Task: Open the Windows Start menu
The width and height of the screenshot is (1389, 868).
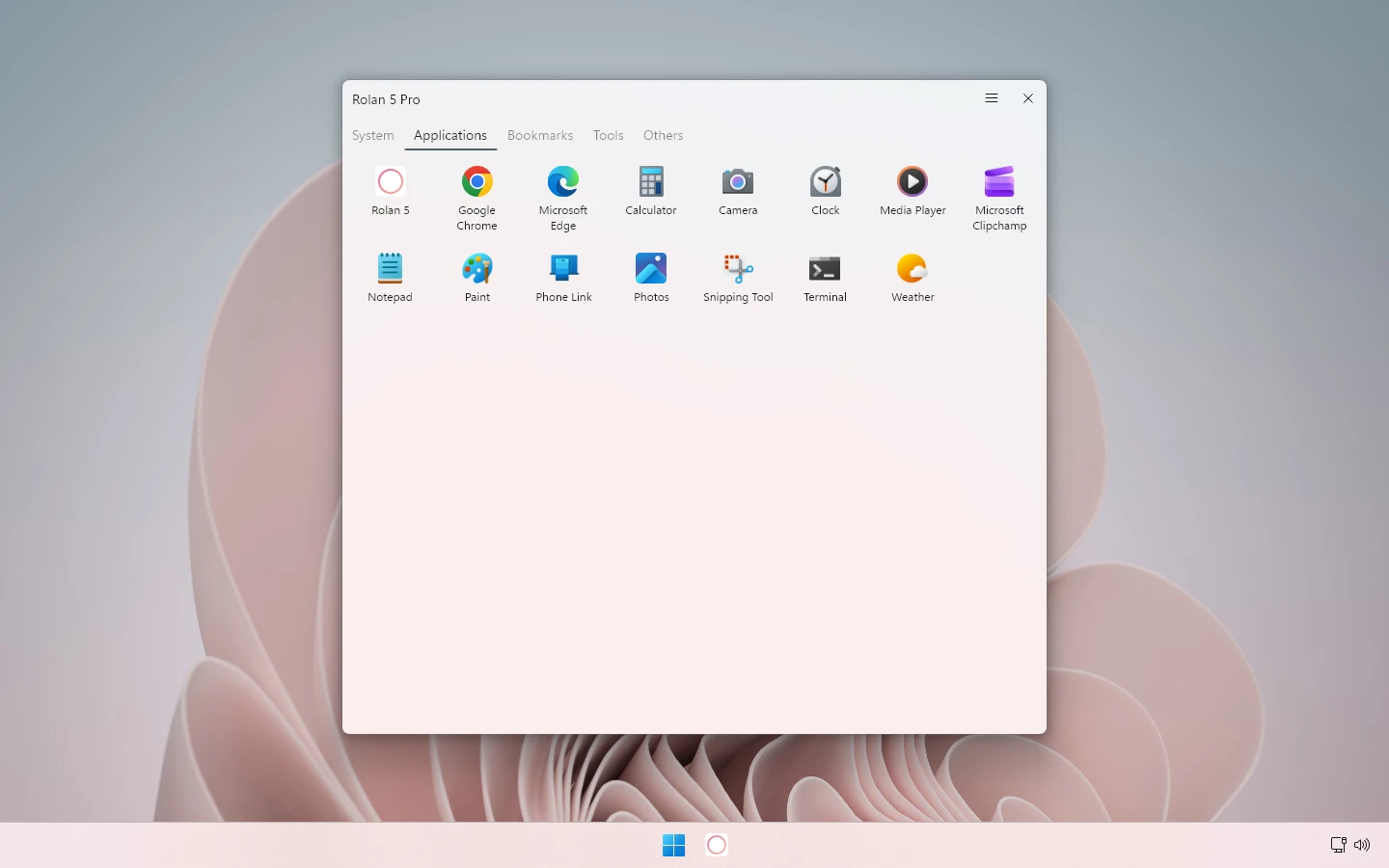Action: pos(673,845)
